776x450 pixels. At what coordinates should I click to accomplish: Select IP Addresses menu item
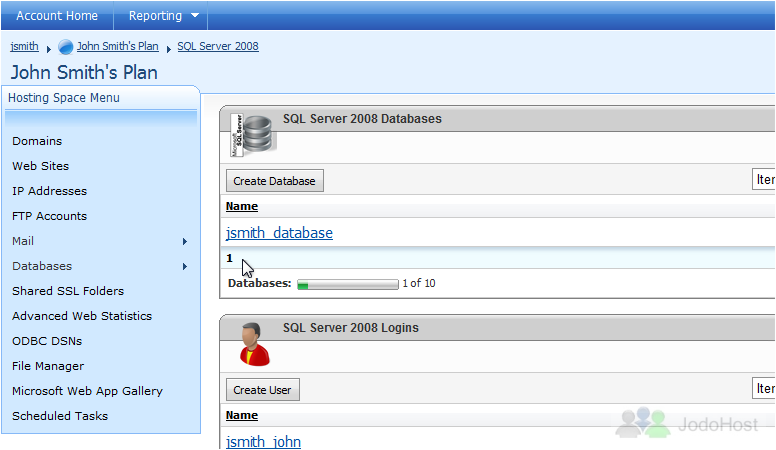click(x=49, y=191)
